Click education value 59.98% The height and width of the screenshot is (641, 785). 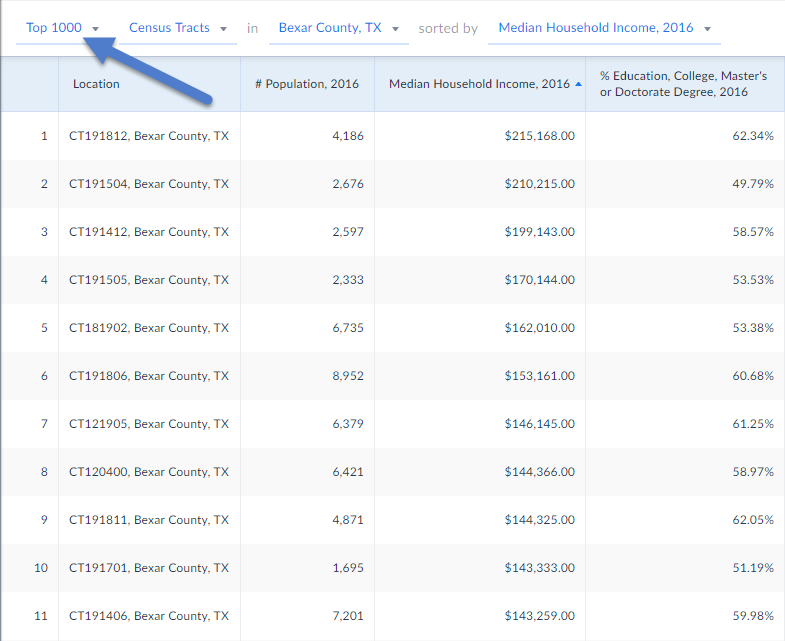tap(753, 616)
